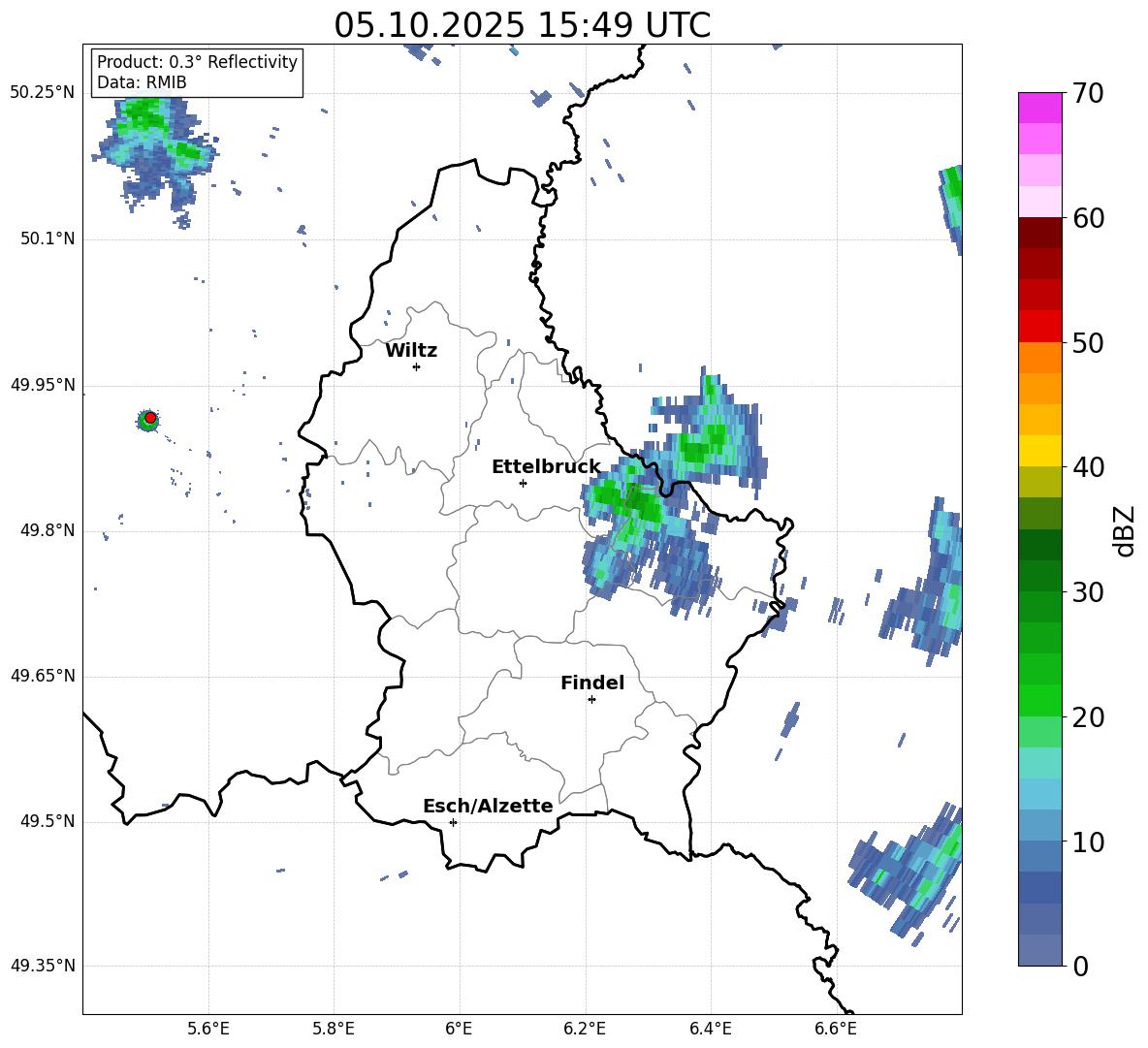Click the magenta segment at colorbar top

click(1039, 108)
